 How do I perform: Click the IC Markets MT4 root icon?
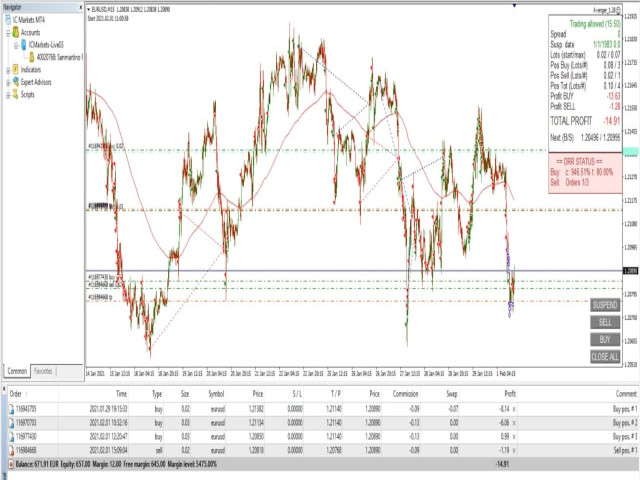click(x=8, y=20)
